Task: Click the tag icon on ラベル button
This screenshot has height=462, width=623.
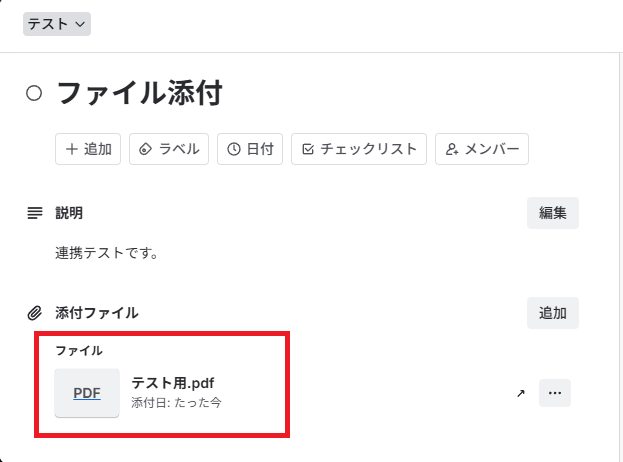Action: pyautogui.click(x=146, y=149)
